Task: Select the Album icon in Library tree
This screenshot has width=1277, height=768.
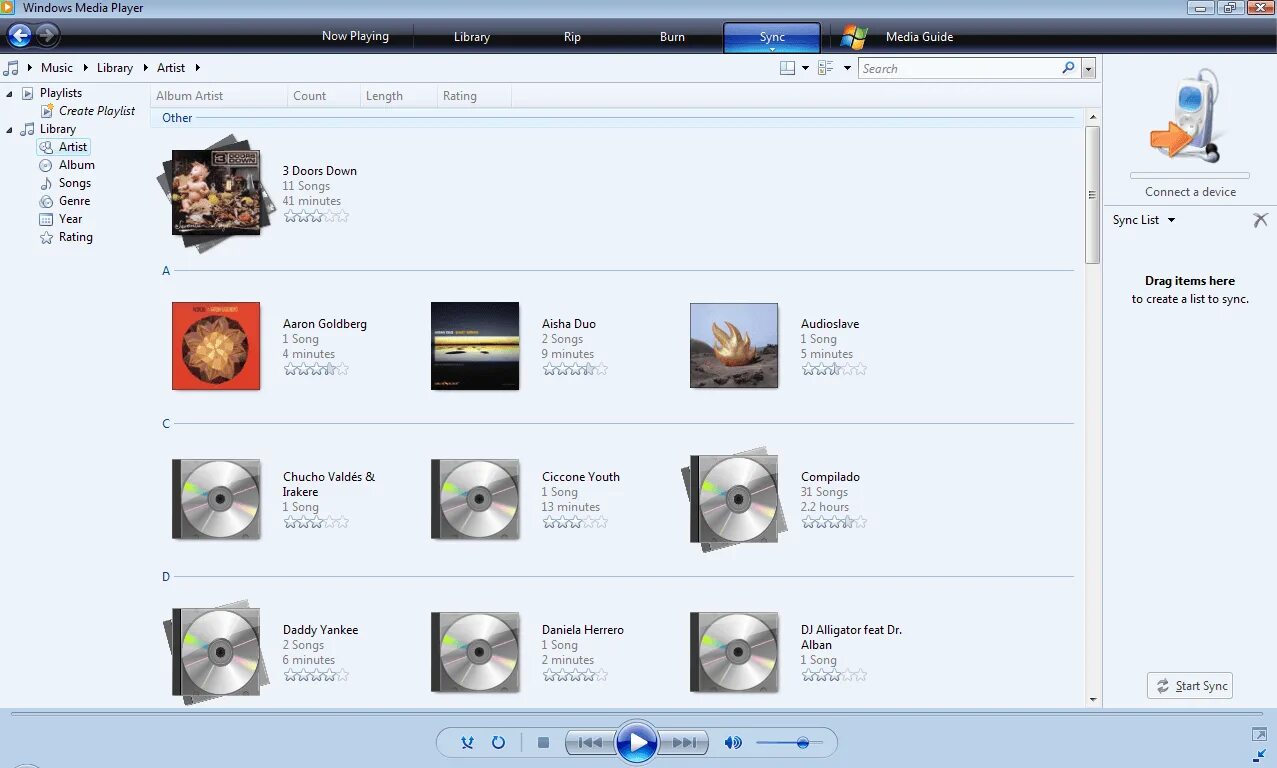Action: point(46,165)
